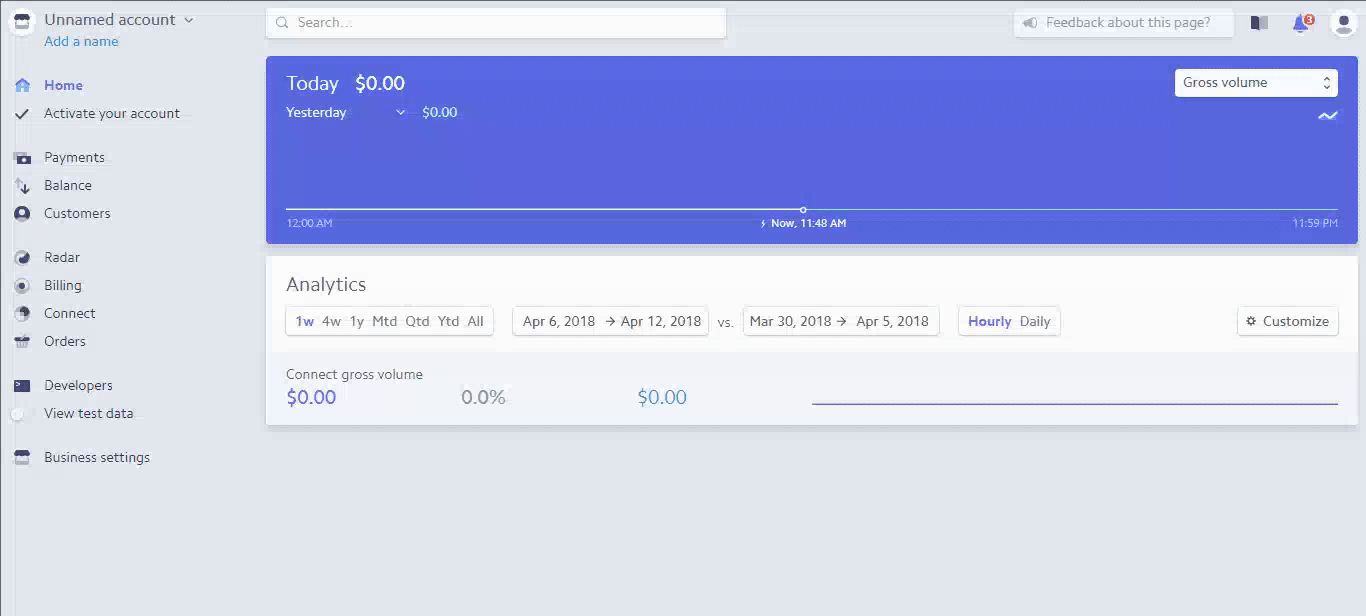Screen dimensions: 1366x616
Task: Open the Mar 30 – Apr 5 comparison range
Action: 840,321
